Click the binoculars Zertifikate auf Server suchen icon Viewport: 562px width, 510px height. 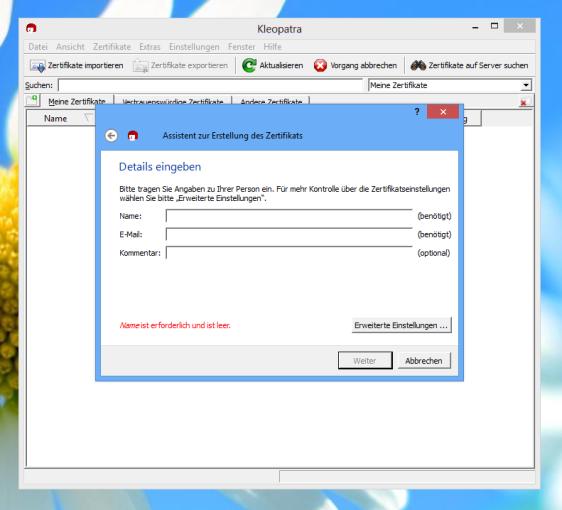point(418,65)
